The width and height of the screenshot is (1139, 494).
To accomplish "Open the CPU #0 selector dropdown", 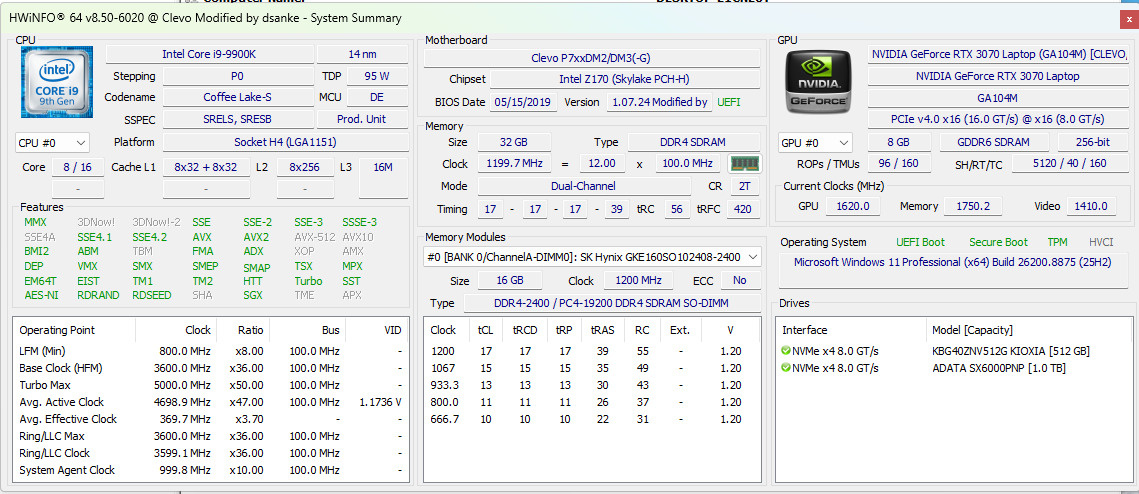I will click(x=52, y=142).
